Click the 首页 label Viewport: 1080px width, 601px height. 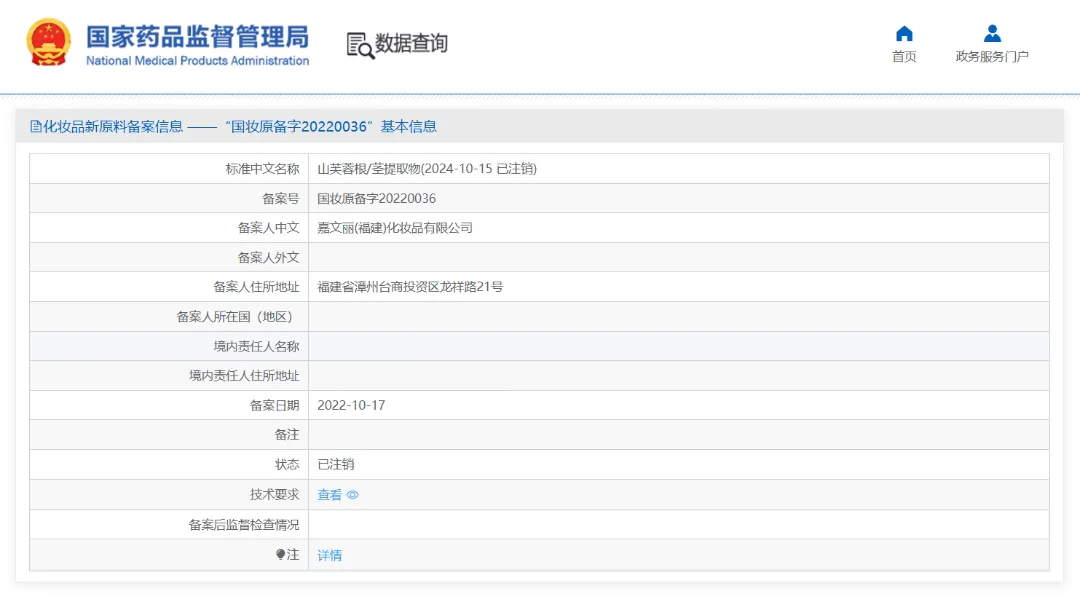(904, 56)
